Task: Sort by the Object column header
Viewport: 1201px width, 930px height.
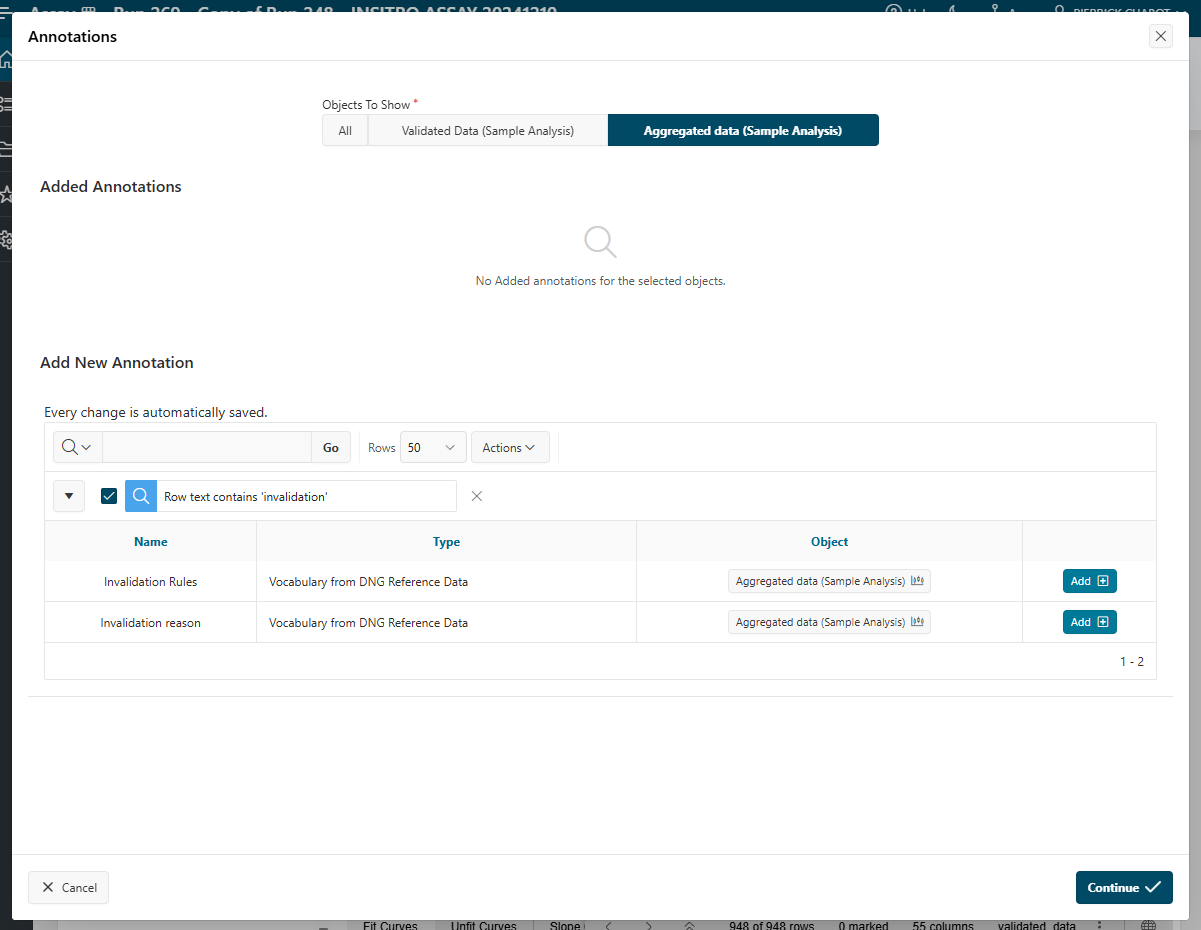Action: pos(829,541)
